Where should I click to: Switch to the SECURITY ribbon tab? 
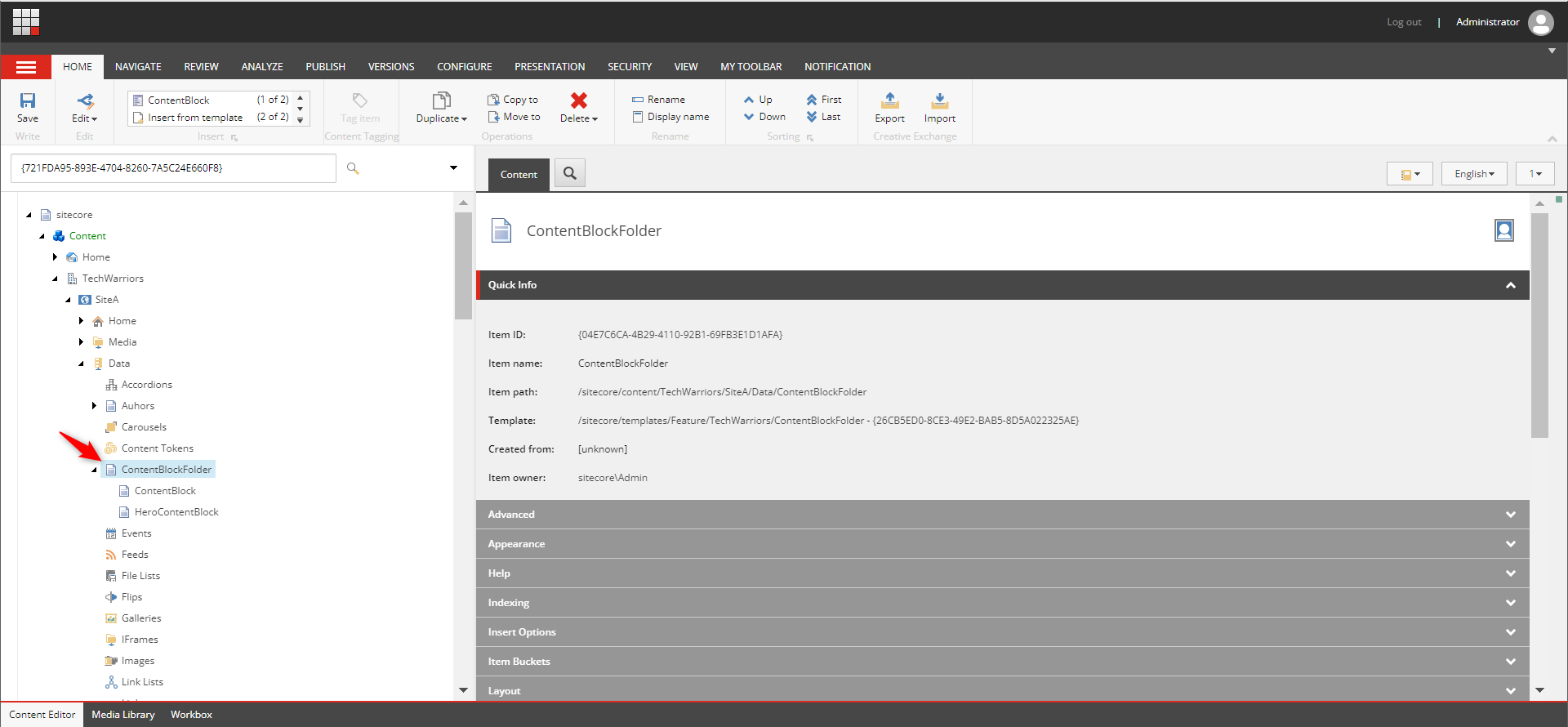coord(630,67)
